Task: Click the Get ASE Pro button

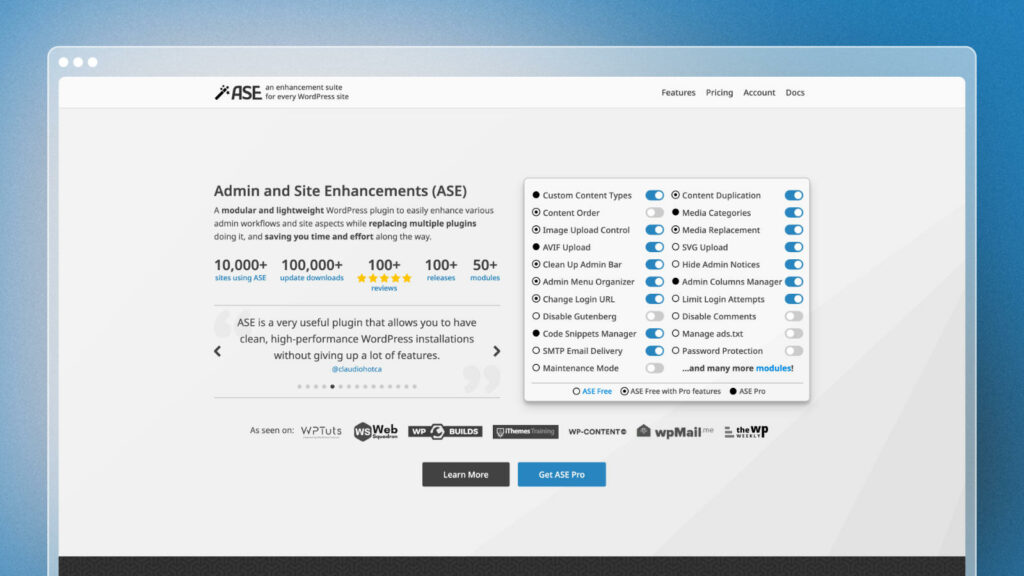Action: click(x=561, y=474)
